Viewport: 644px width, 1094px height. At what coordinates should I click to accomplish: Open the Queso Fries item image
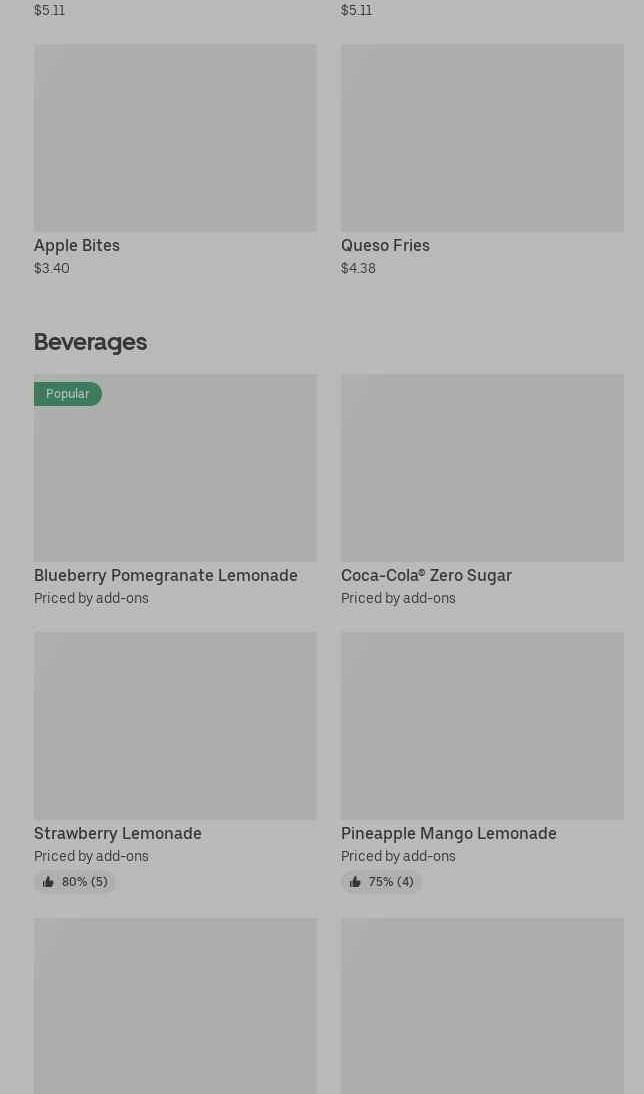[x=482, y=138]
